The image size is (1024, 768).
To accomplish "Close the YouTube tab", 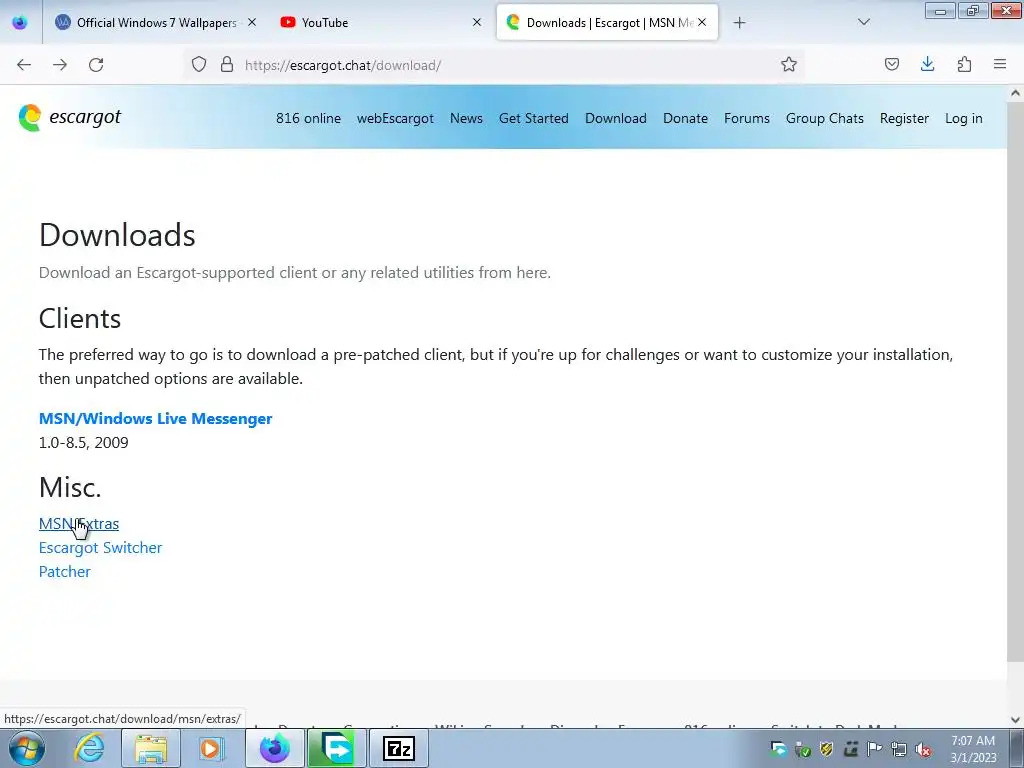I will point(477,22).
